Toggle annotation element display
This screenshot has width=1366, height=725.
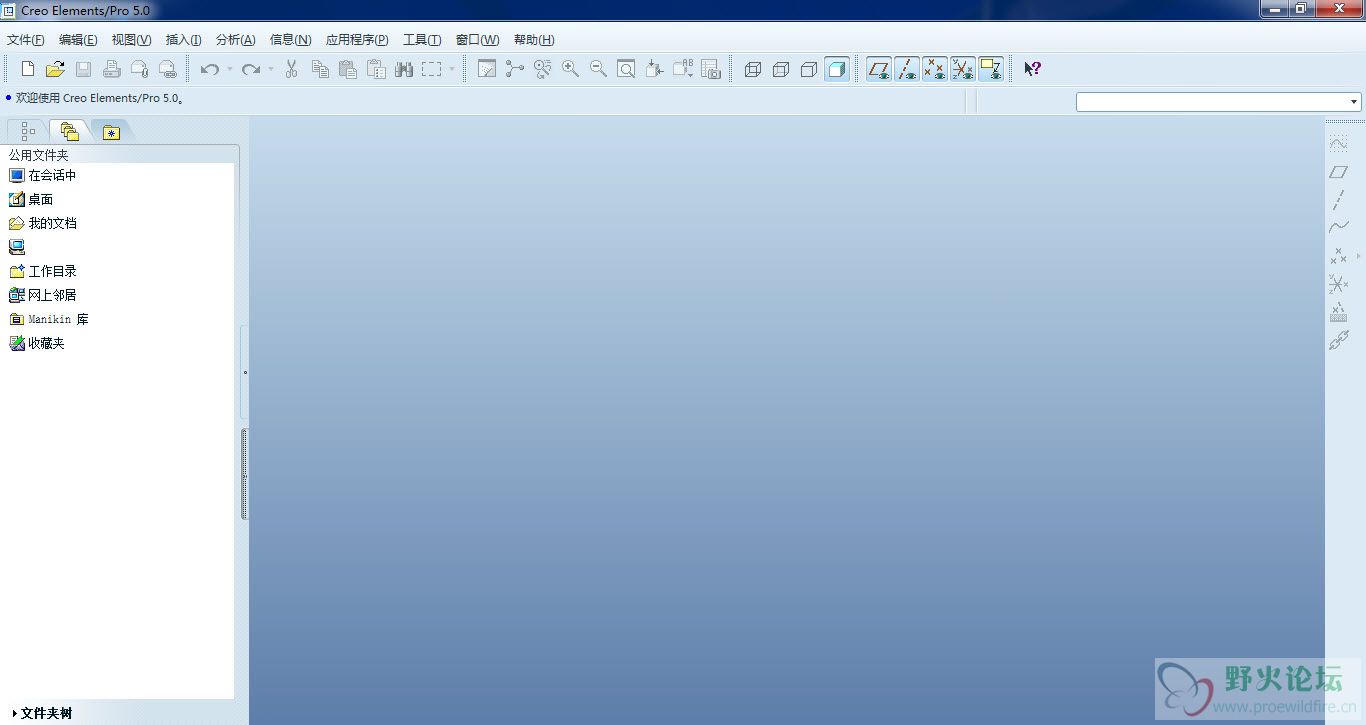pyautogui.click(x=991, y=69)
